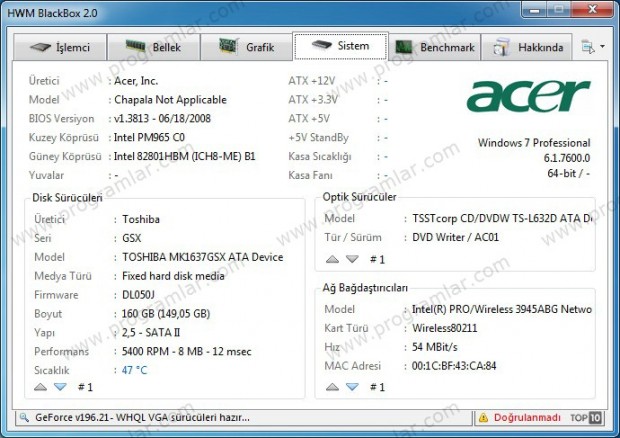620x438 pixels.
Task: Click the firmware value DL050J
Action: pos(138,295)
